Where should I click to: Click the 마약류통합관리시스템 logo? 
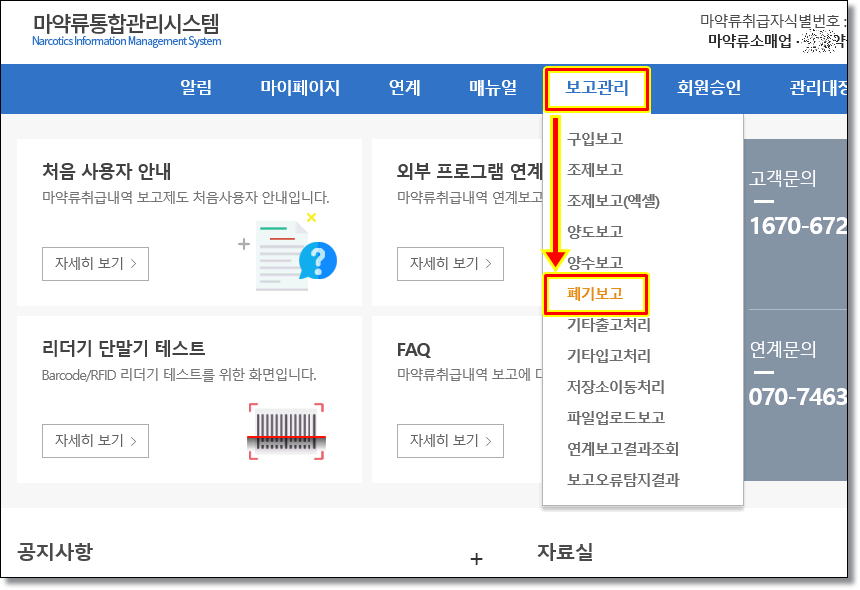point(126,30)
